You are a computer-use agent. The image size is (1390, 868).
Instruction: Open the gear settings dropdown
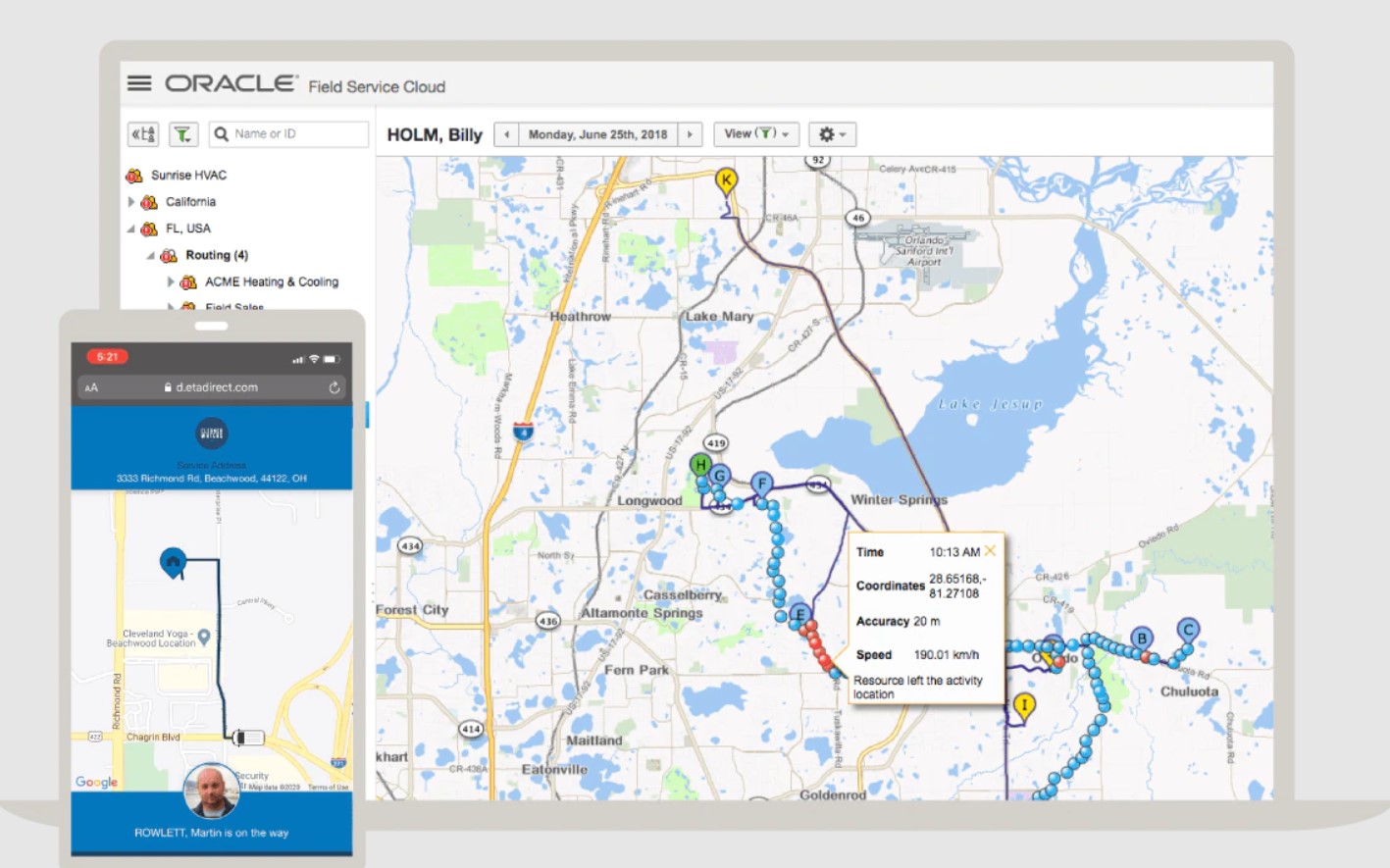(832, 134)
